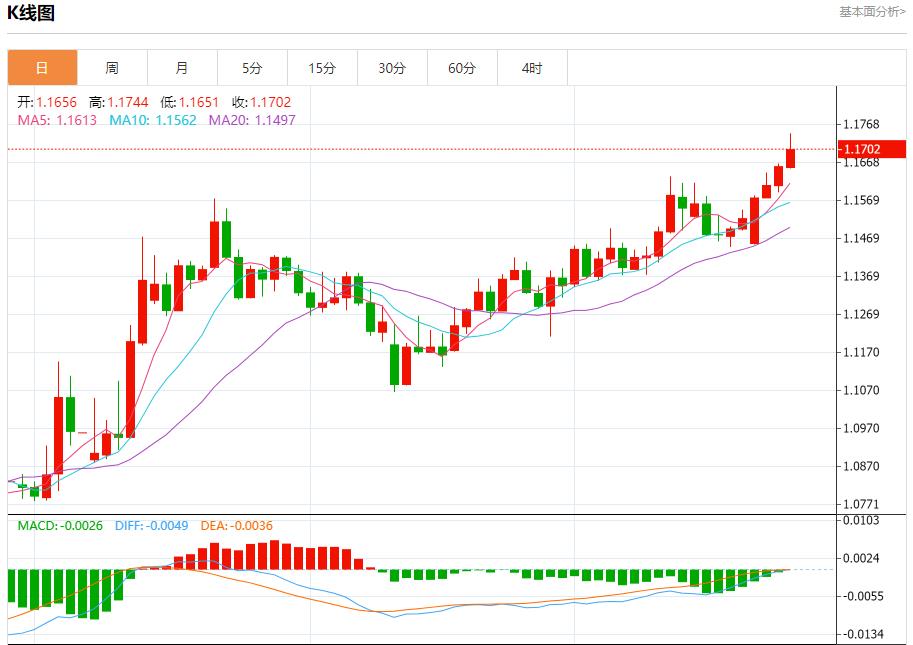
Task: Switch to the 60分 interval tab
Action: coord(462,68)
